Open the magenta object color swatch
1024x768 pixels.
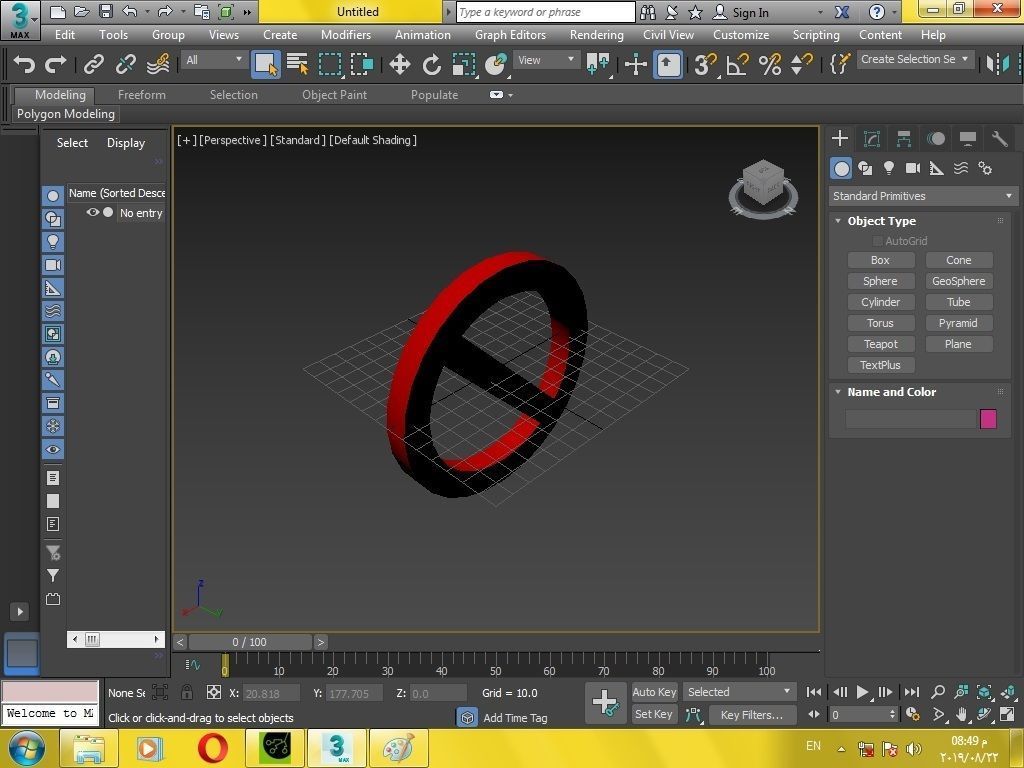pyautogui.click(x=988, y=419)
